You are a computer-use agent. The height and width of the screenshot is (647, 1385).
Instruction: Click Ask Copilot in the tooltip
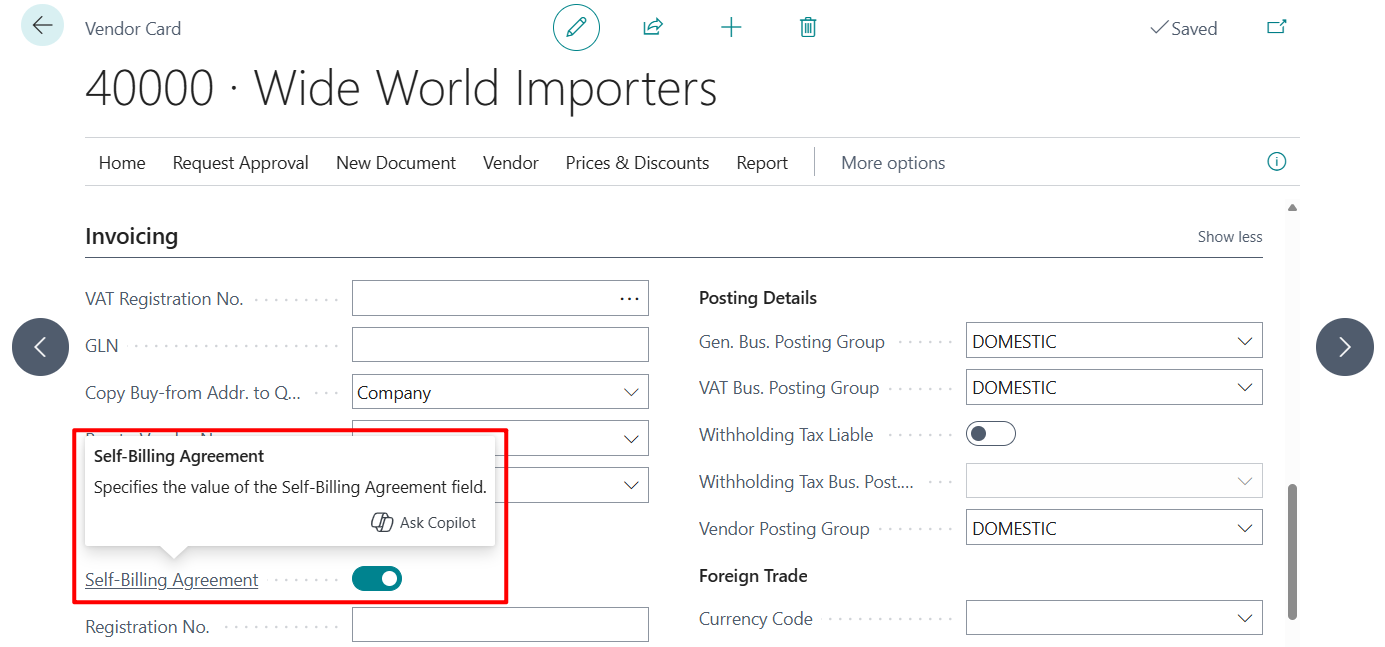pos(424,521)
